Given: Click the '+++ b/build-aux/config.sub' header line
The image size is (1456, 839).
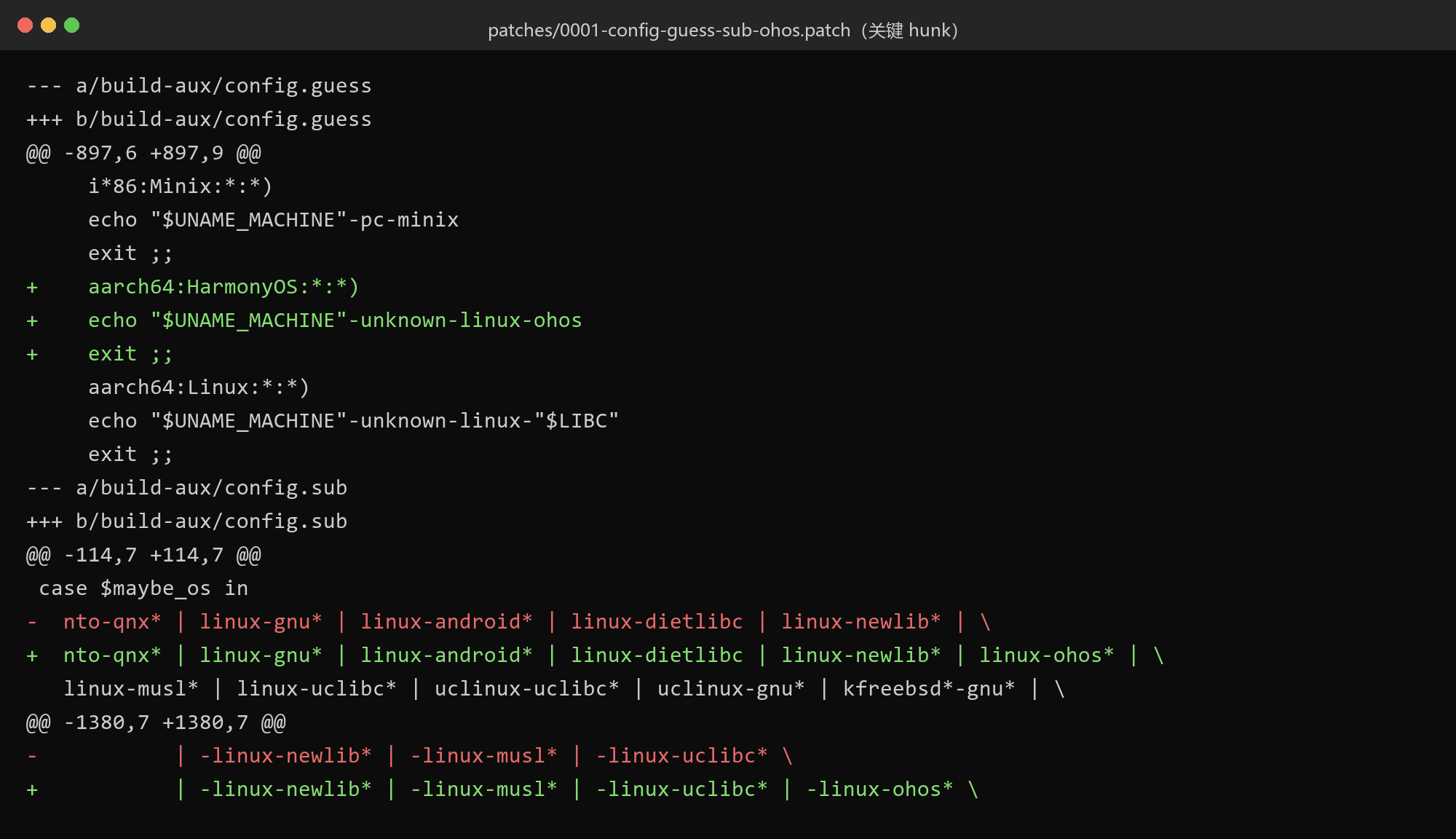Looking at the screenshot, I should 186,521.
